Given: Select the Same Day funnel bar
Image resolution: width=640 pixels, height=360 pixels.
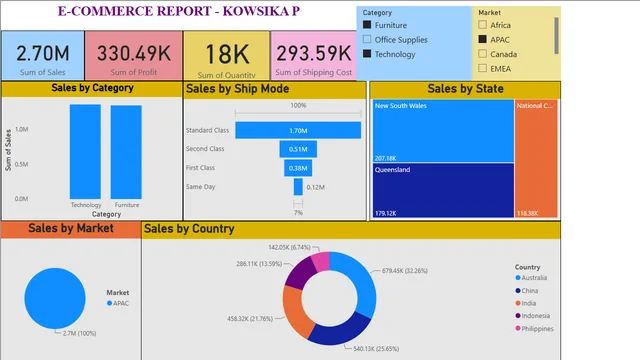Looking at the screenshot, I should click(x=298, y=187).
